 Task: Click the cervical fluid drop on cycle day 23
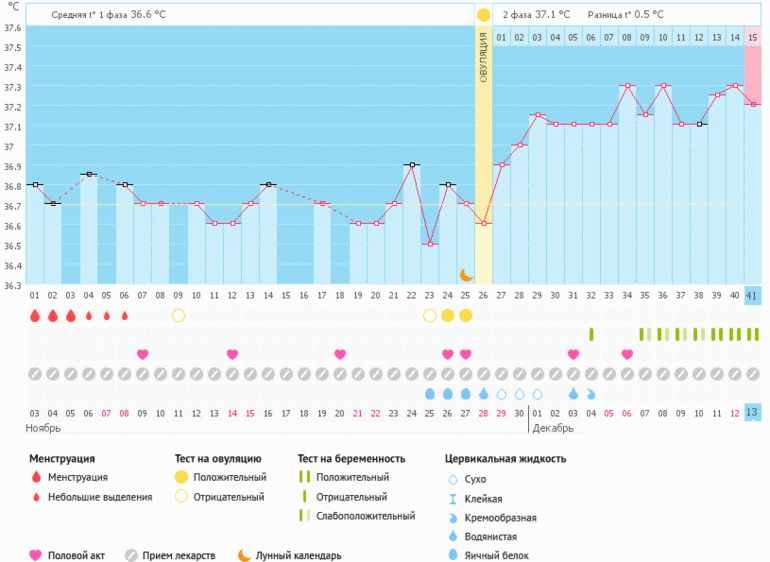tap(430, 393)
